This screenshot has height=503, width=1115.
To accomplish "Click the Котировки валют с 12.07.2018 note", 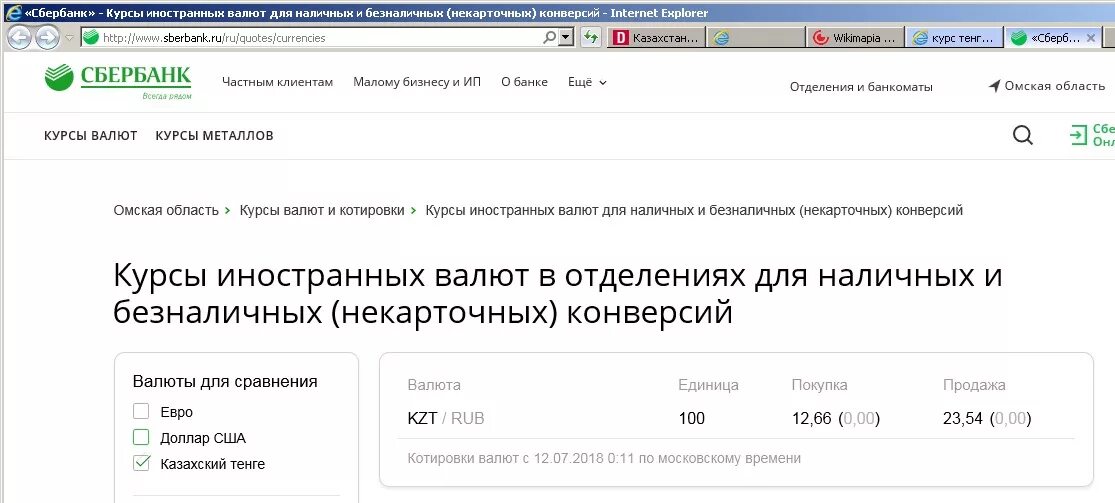I will coord(604,458).
